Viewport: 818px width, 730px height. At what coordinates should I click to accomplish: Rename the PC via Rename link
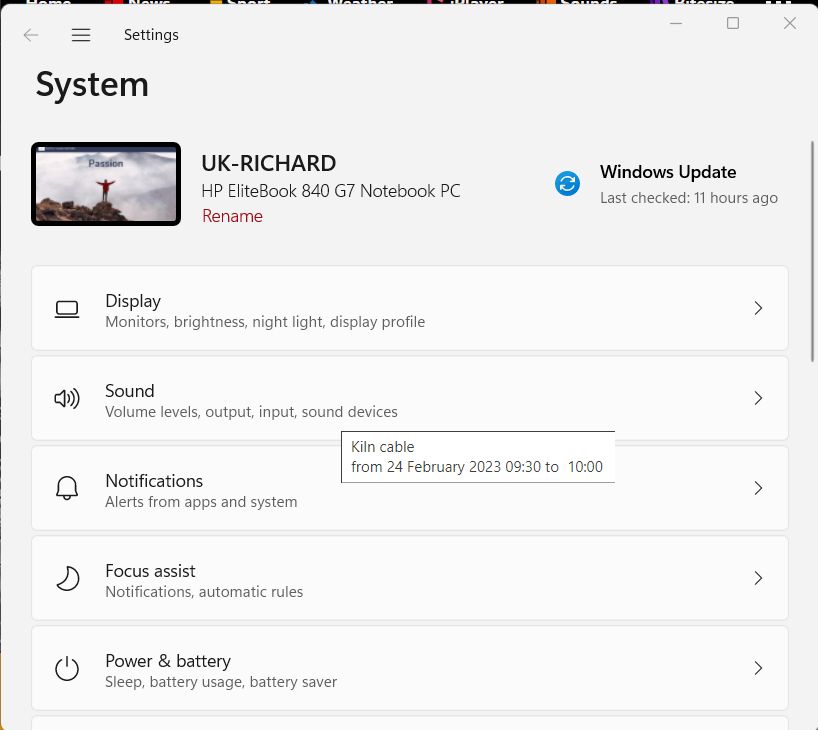(232, 216)
